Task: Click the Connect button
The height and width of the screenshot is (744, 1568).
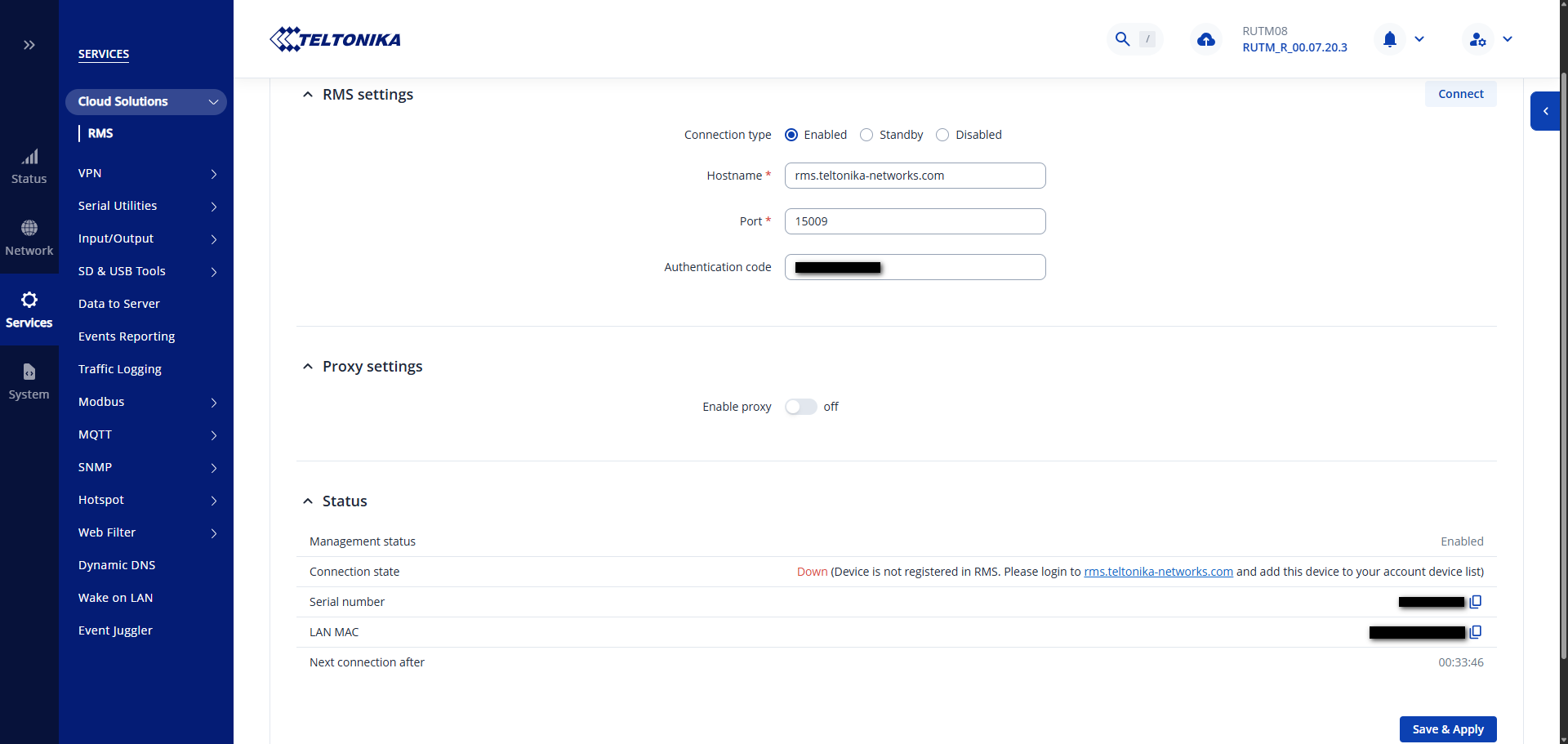Action: (1460, 94)
